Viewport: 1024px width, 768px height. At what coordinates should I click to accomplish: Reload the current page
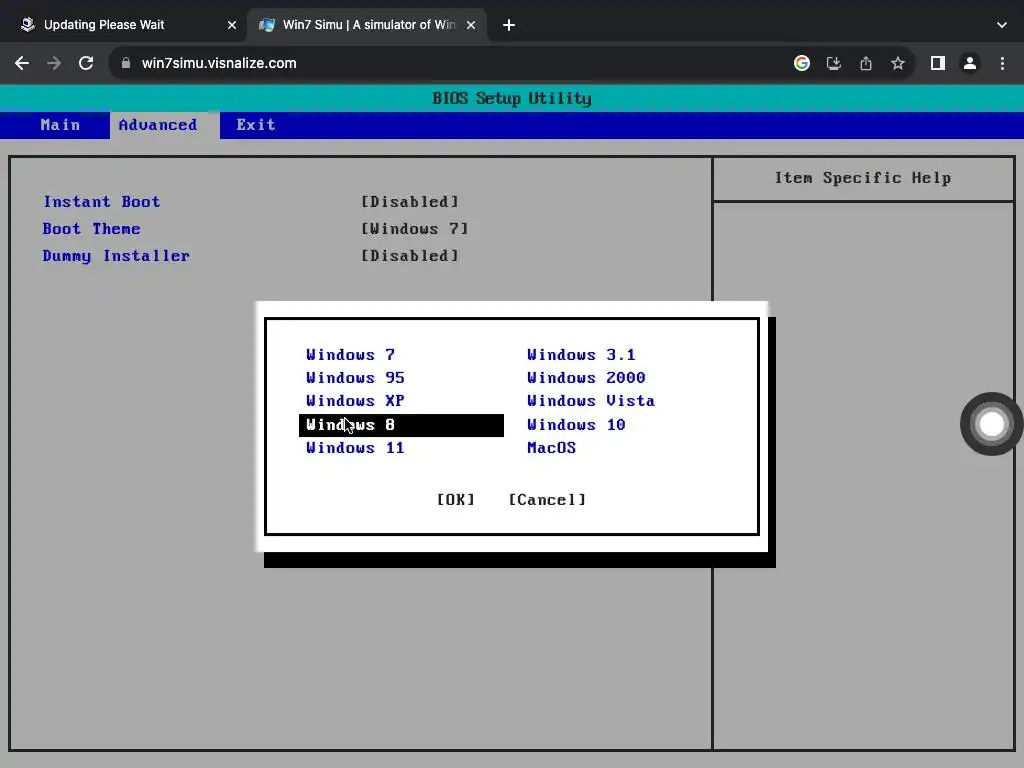(x=86, y=63)
